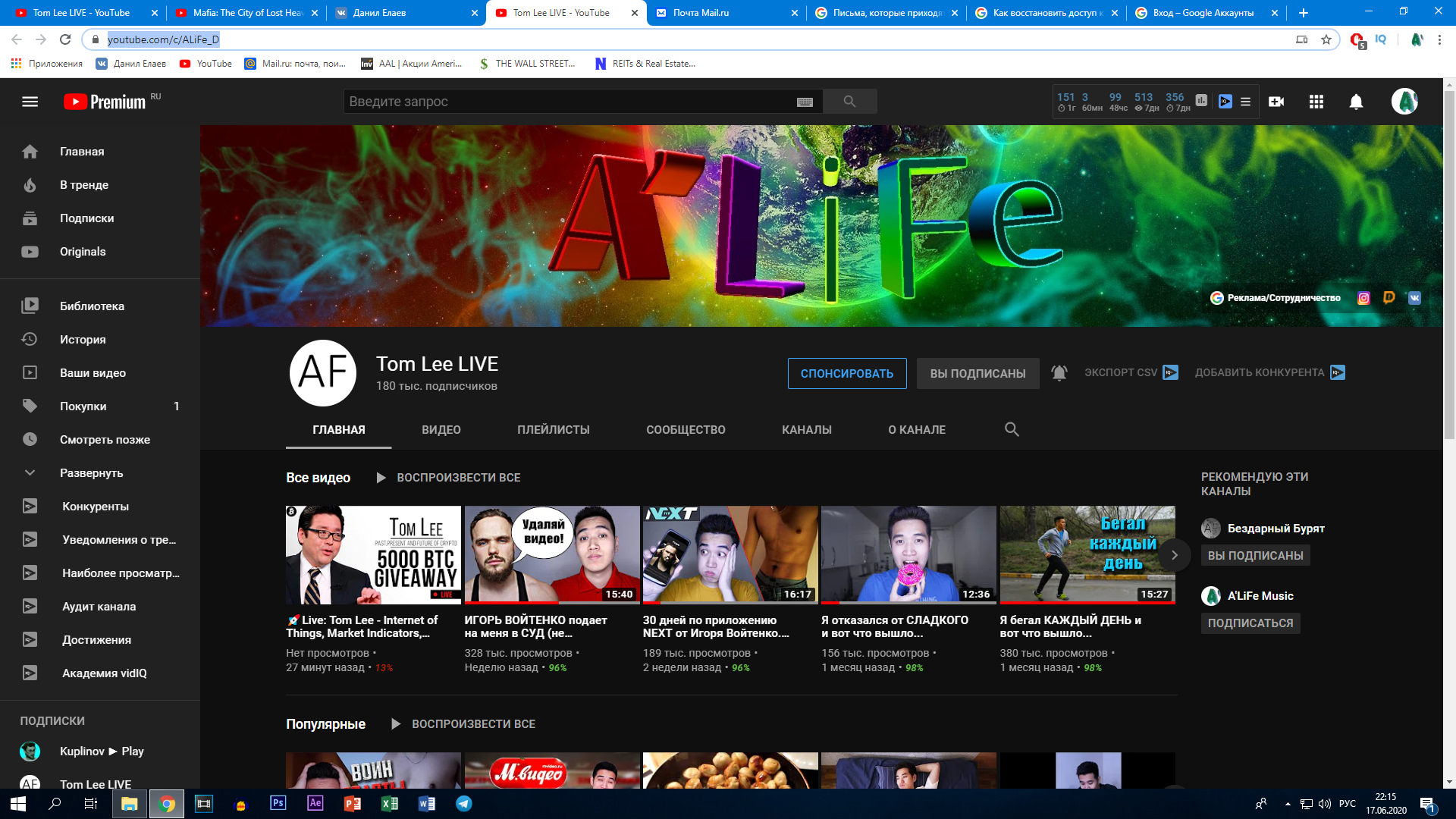This screenshot has width=1456, height=819.
Task: Select the ГЛАВНАЯ channel tab
Action: point(339,430)
